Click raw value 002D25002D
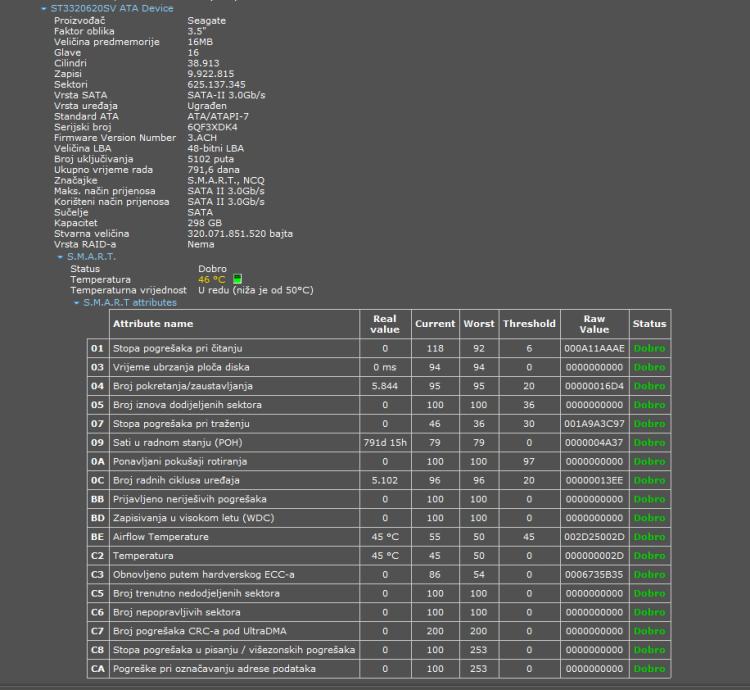Screen dimensions: 750x690 tap(594, 537)
